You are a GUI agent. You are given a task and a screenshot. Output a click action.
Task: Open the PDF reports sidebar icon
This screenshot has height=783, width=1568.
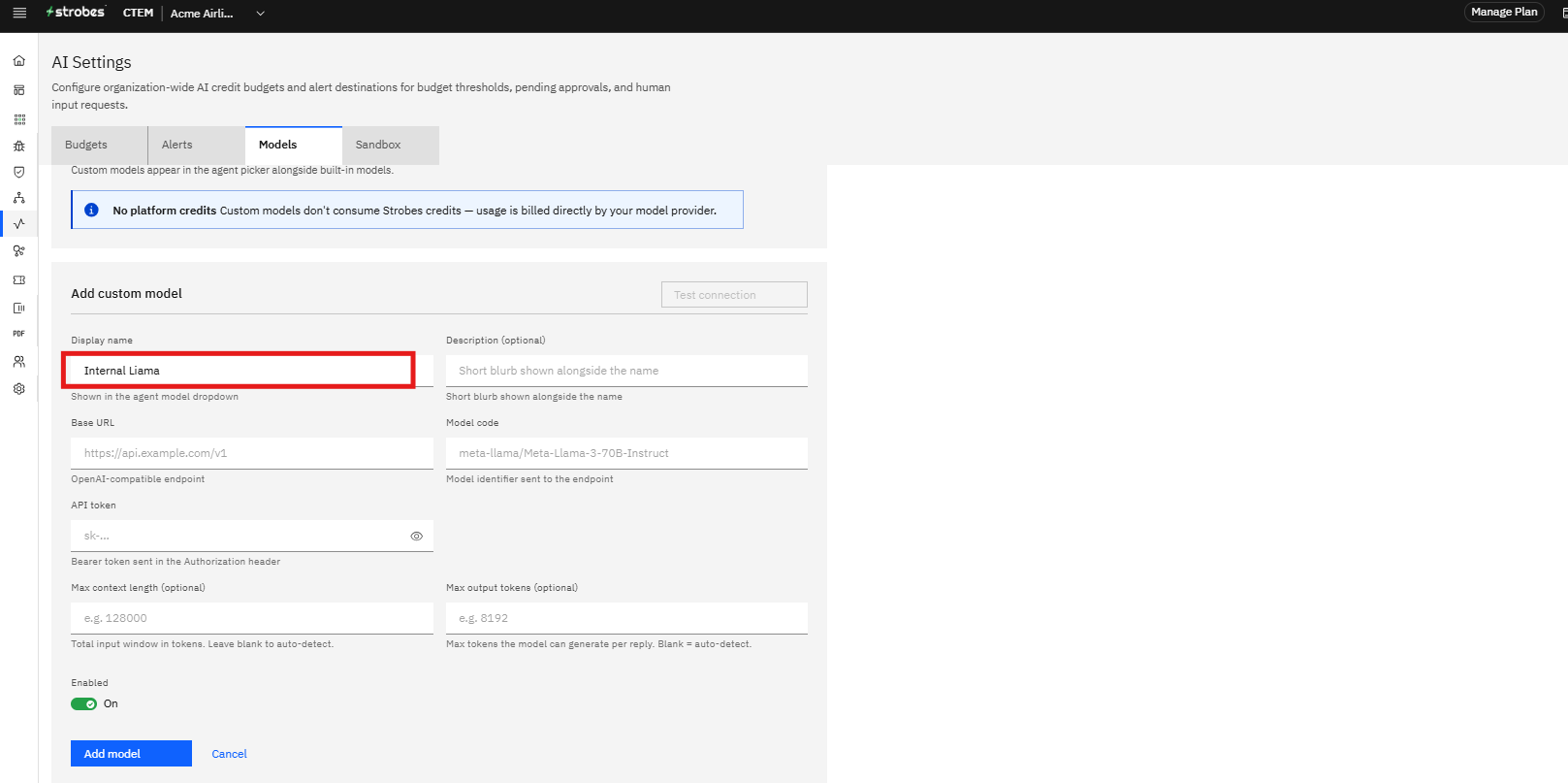(18, 334)
